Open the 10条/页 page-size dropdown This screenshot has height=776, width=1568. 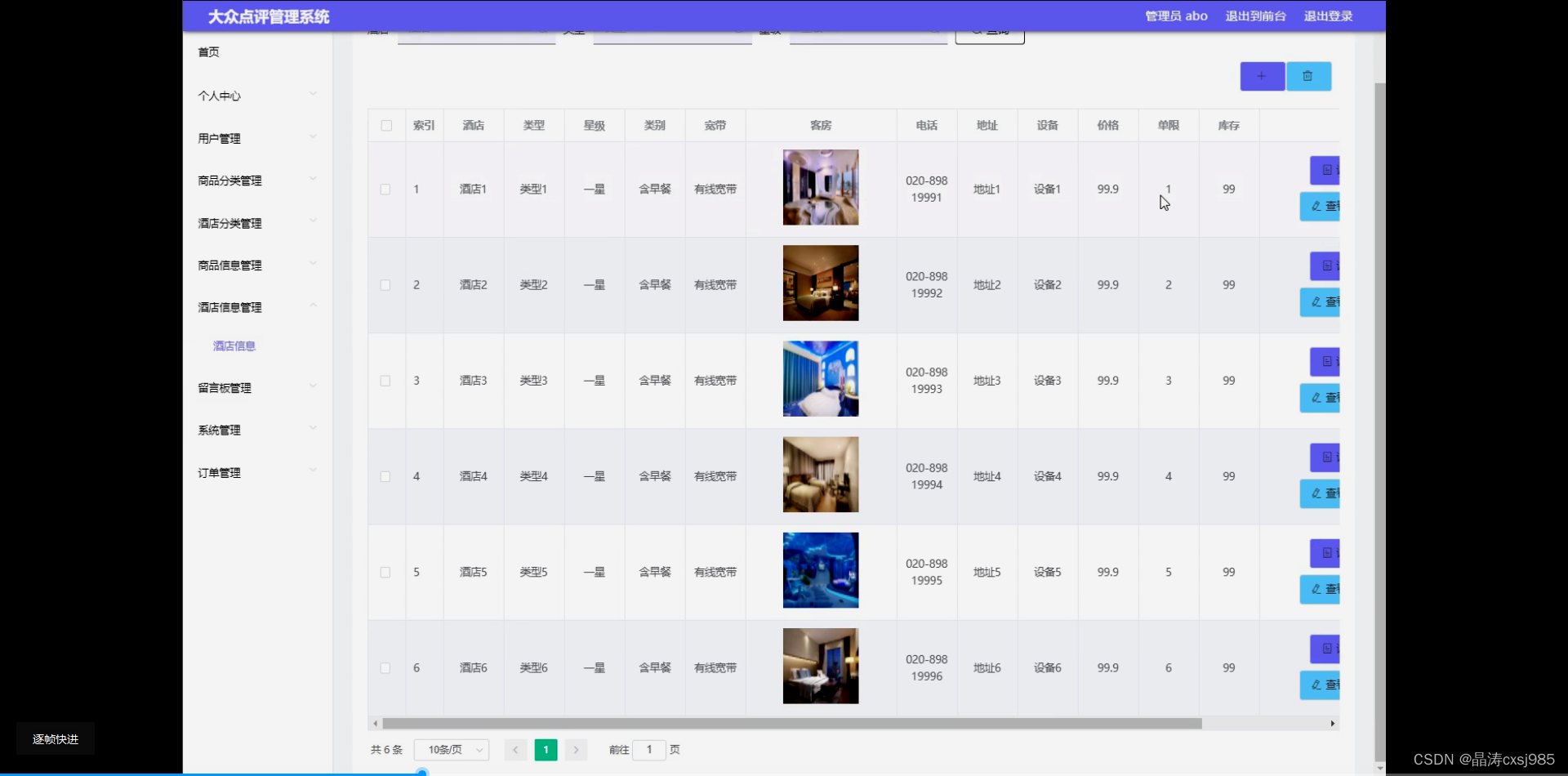coord(451,749)
